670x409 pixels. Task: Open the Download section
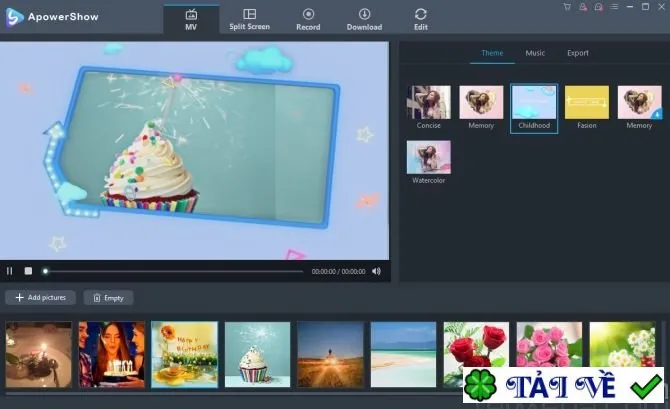(364, 20)
